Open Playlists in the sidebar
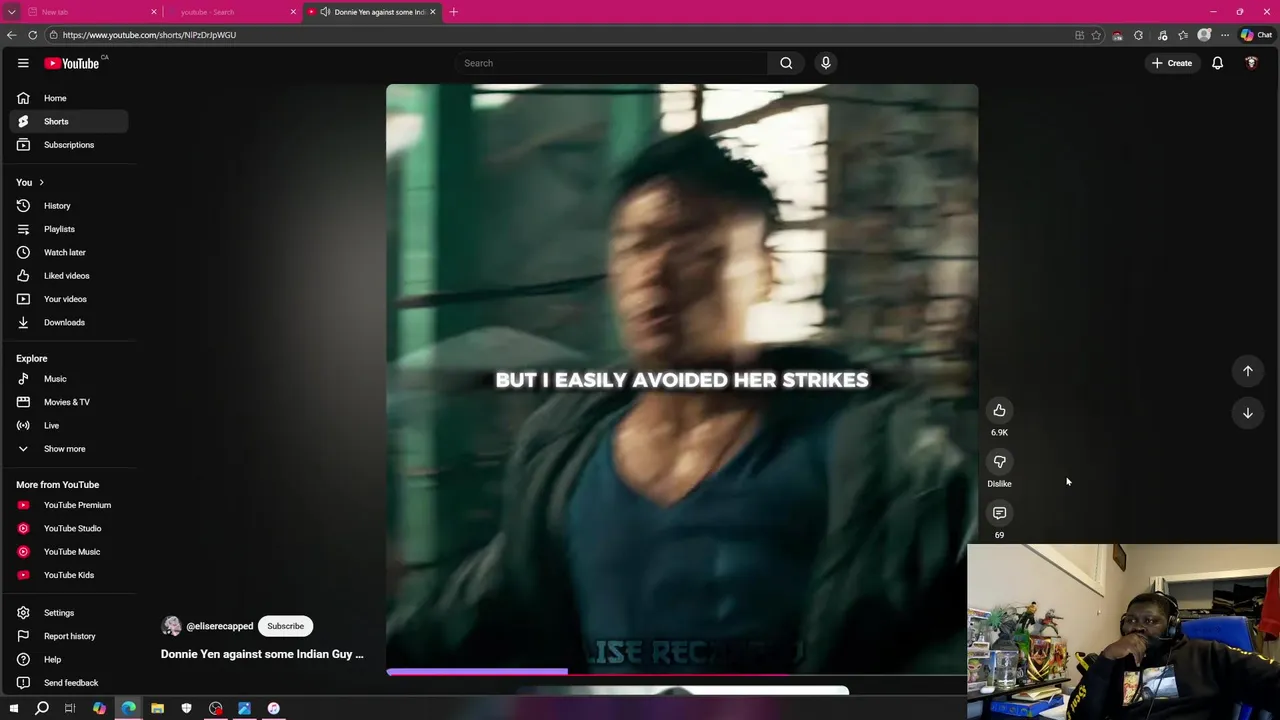The image size is (1280, 720). point(69,229)
